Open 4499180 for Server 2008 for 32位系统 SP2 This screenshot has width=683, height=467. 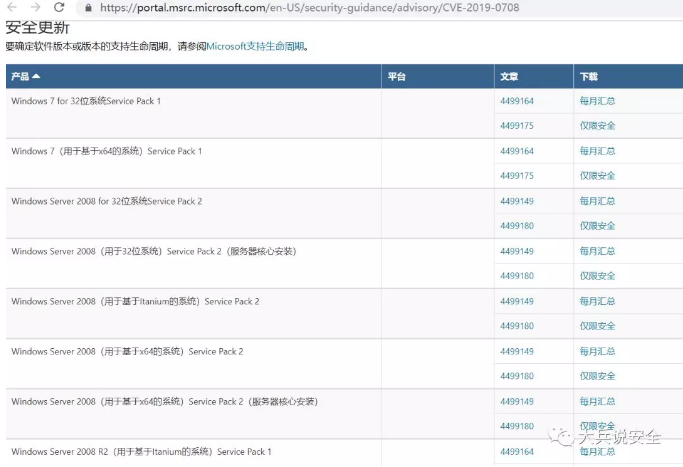517,226
